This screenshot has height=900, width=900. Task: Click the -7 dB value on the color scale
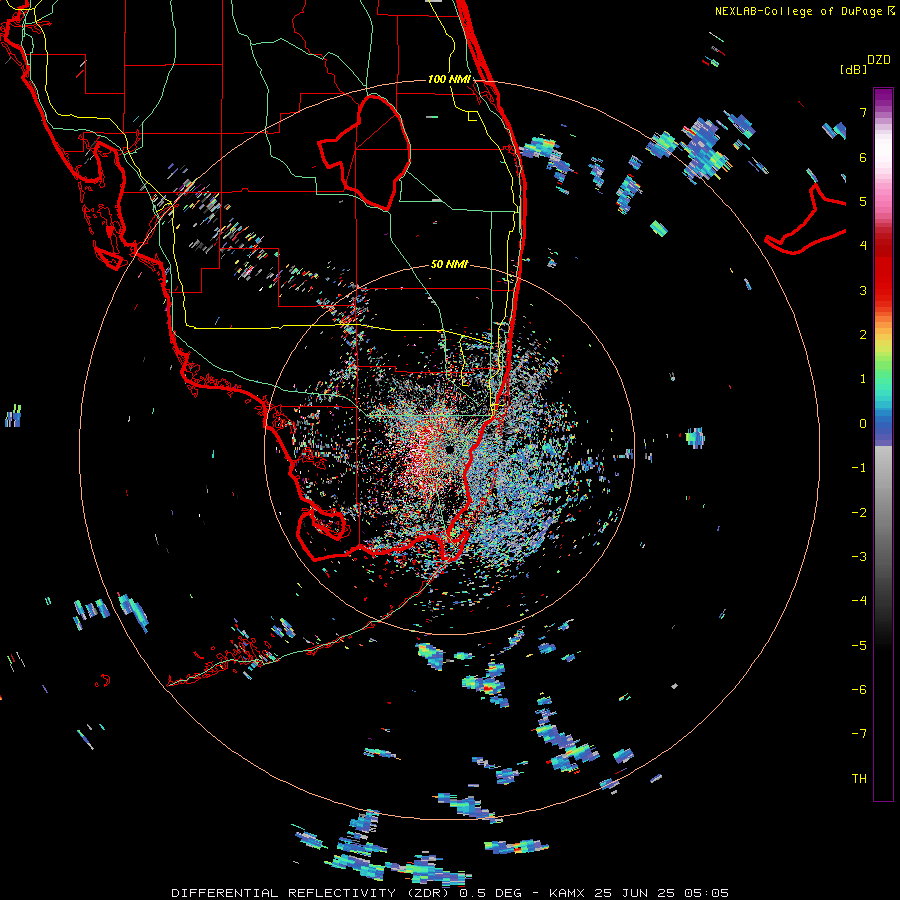pyautogui.click(x=859, y=734)
